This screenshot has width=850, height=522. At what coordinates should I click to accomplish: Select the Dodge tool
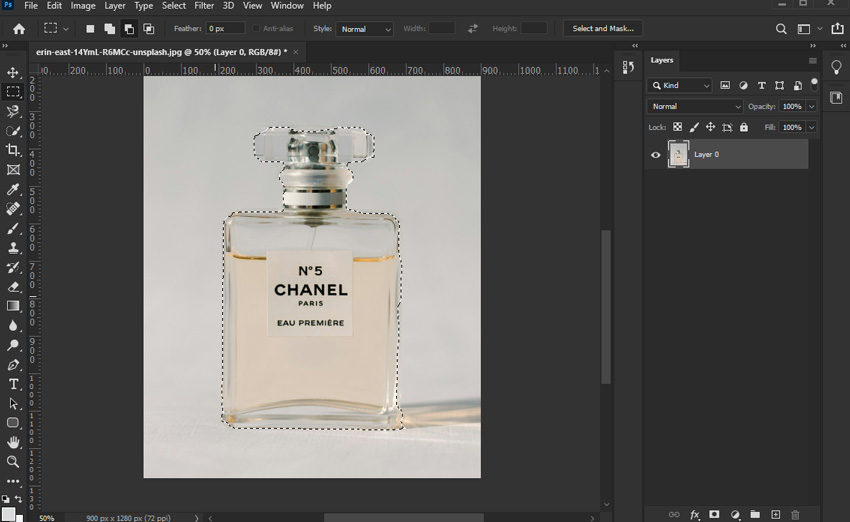(13, 345)
